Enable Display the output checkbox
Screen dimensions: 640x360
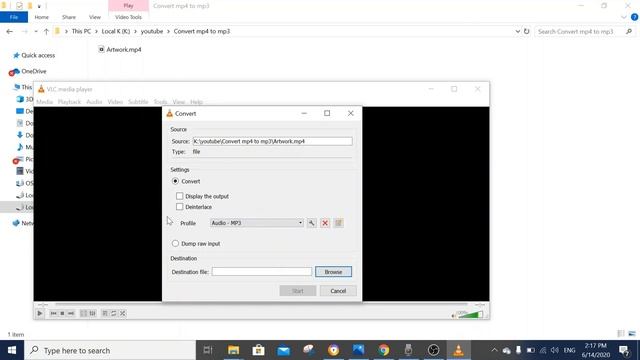coord(180,196)
